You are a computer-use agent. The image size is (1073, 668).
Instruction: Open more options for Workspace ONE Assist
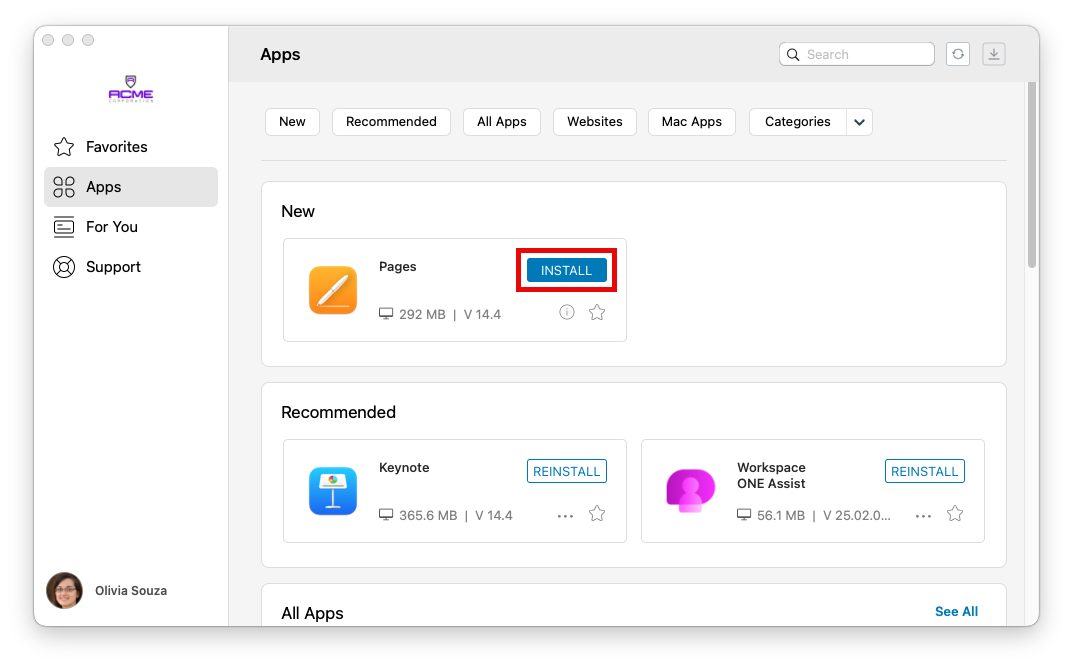(923, 513)
